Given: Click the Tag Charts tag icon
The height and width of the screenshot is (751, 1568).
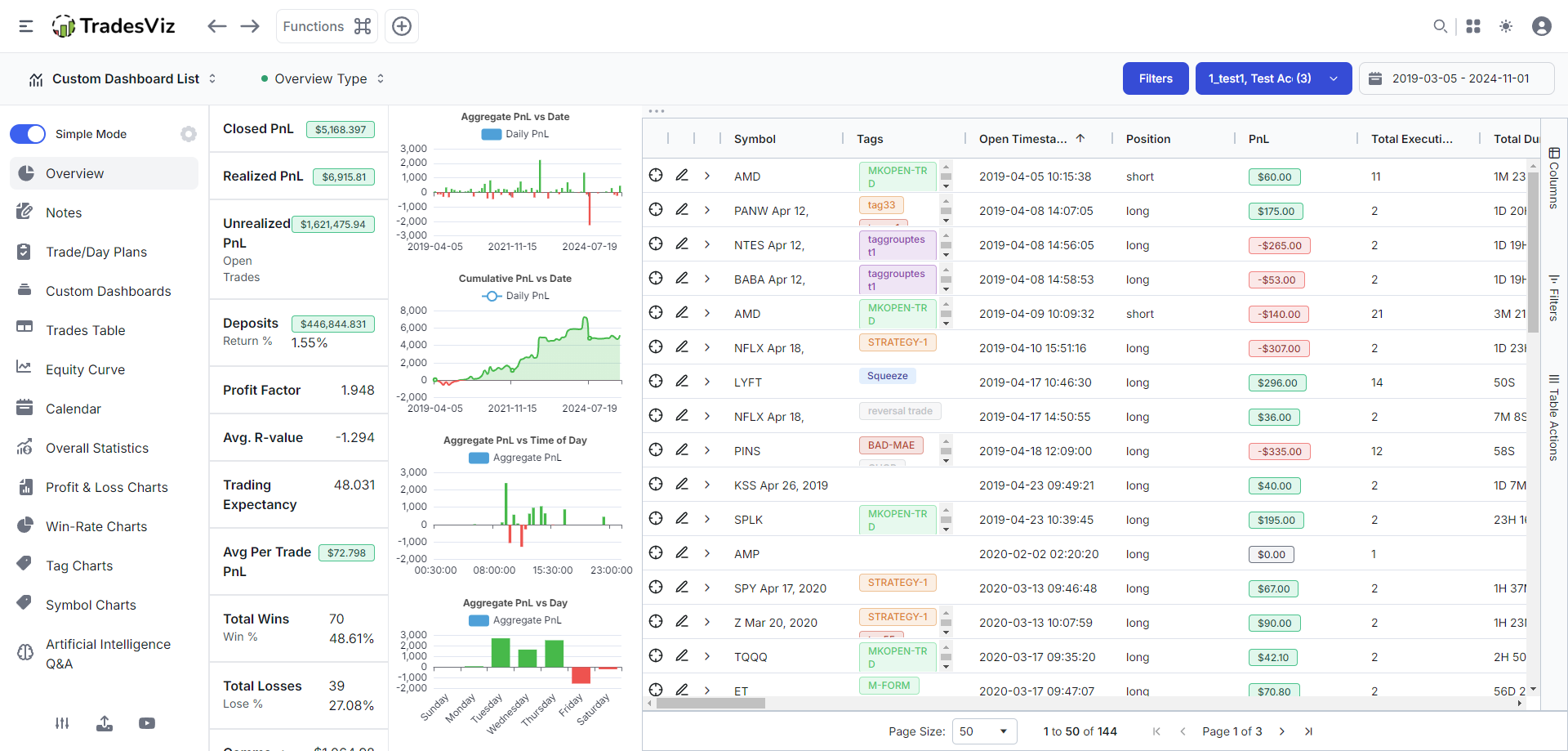Looking at the screenshot, I should point(25,564).
